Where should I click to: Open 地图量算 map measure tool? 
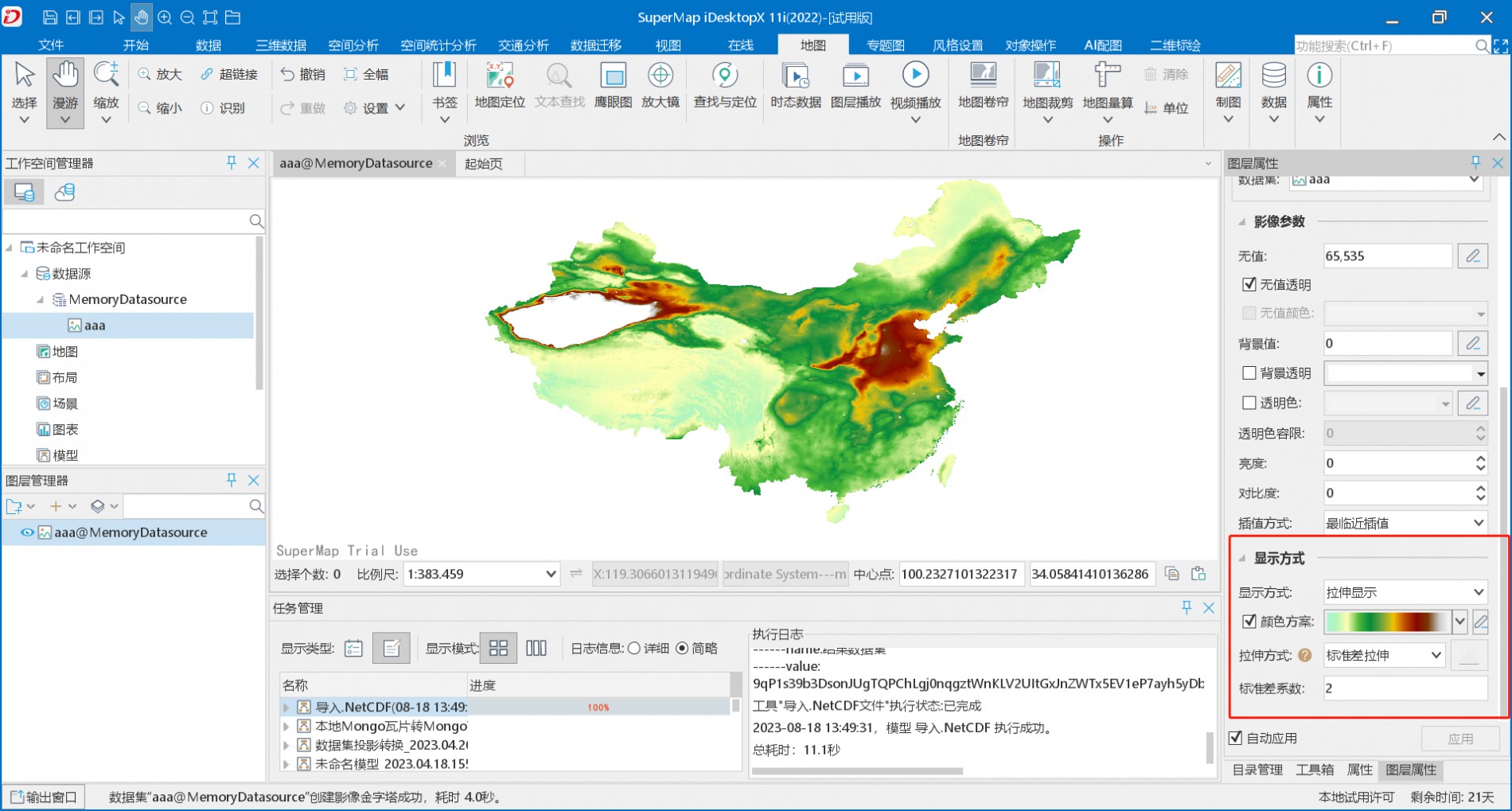coord(1108,92)
